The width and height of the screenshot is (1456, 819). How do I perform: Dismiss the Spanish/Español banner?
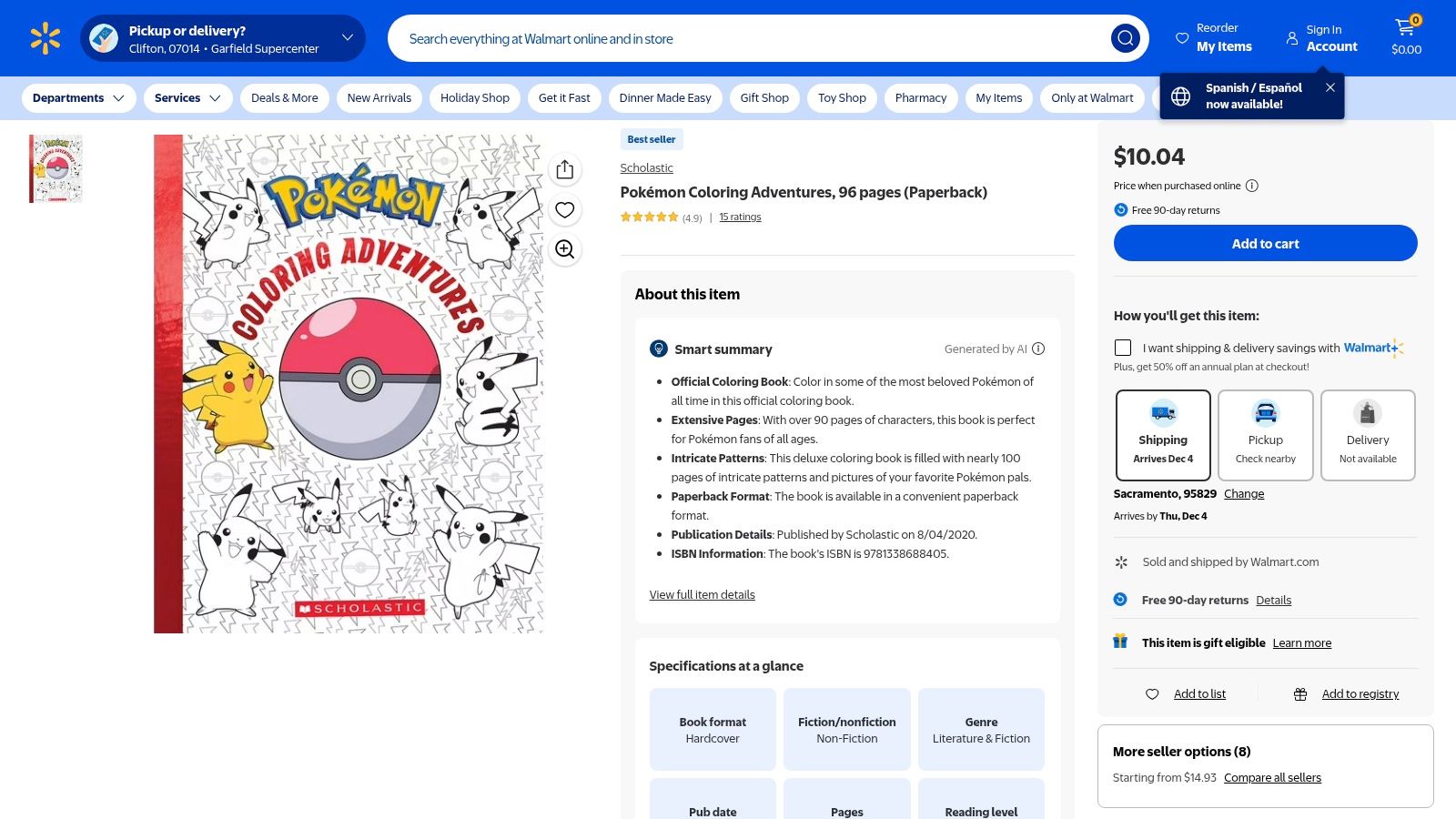(x=1330, y=87)
